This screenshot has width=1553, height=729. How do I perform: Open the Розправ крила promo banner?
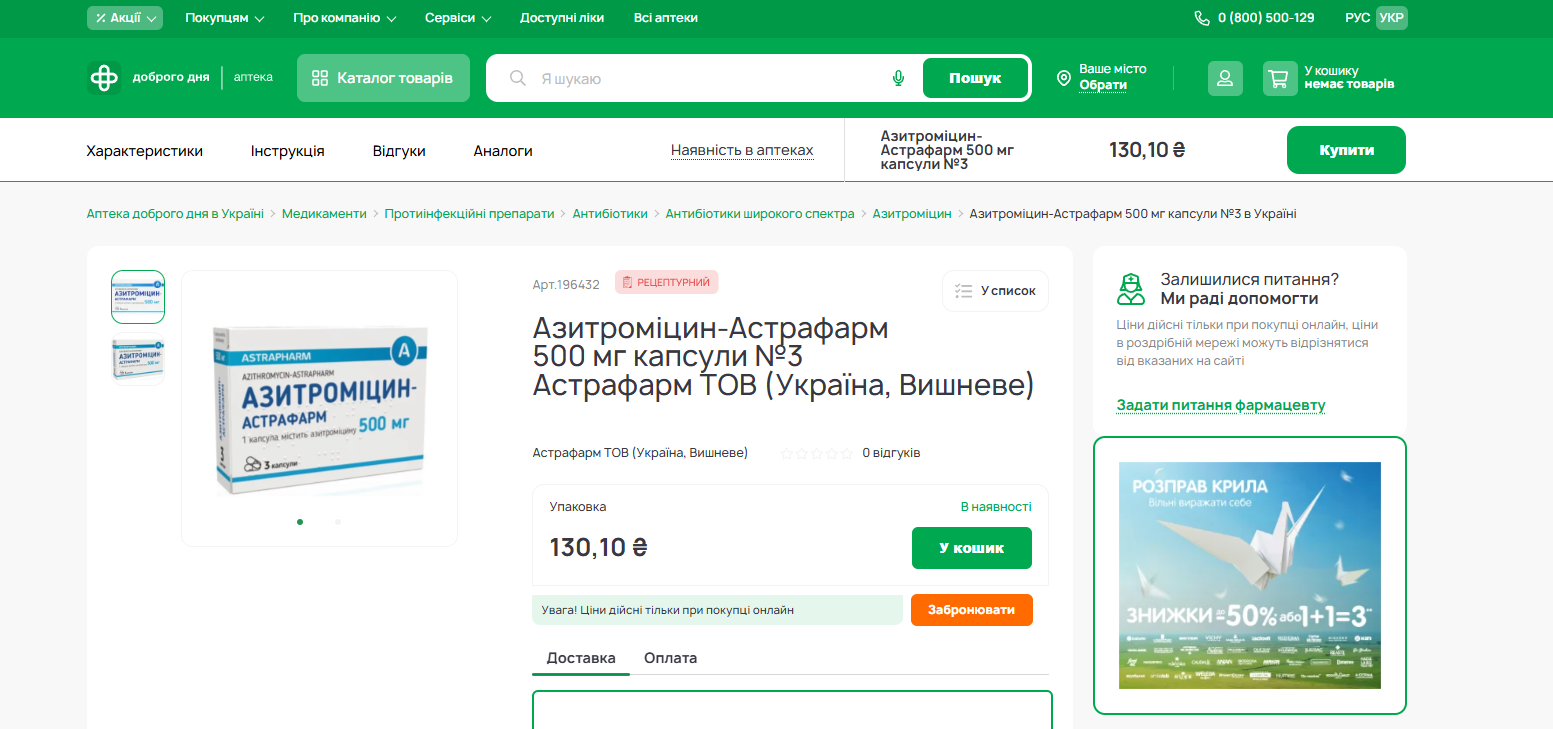point(1250,575)
